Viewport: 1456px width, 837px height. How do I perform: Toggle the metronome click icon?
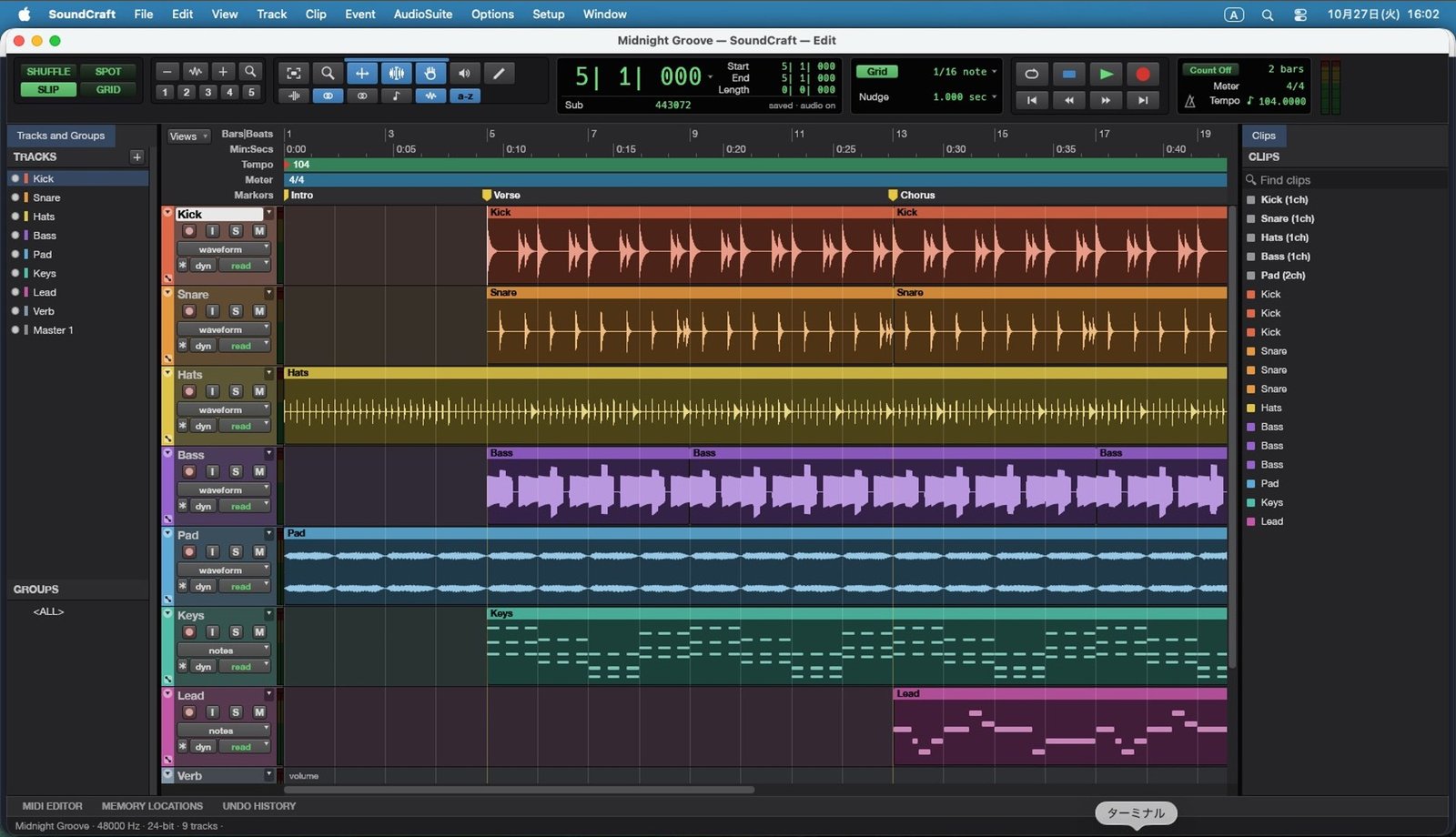(x=1189, y=102)
